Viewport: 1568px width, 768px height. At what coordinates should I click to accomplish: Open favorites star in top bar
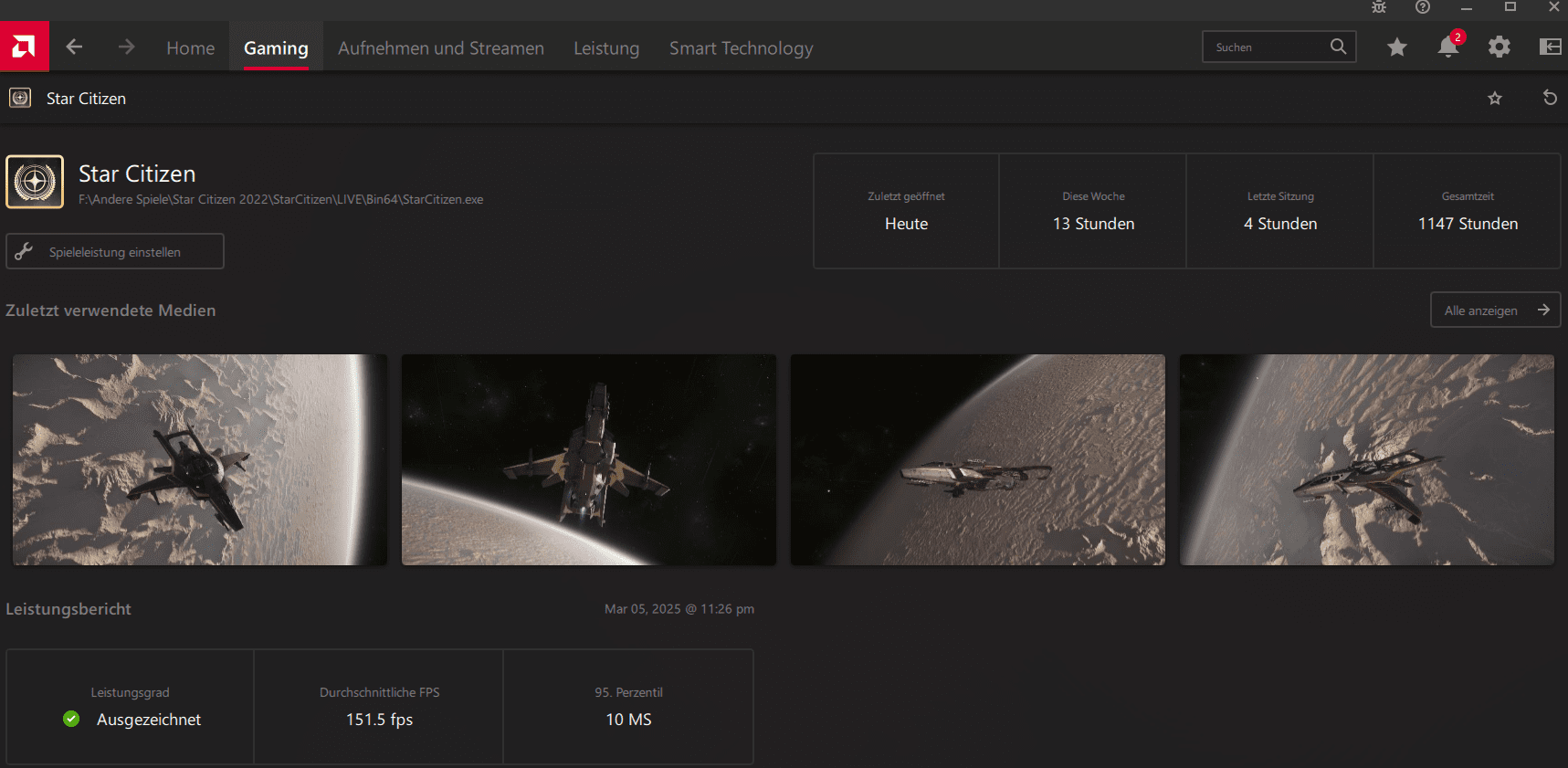[x=1397, y=47]
